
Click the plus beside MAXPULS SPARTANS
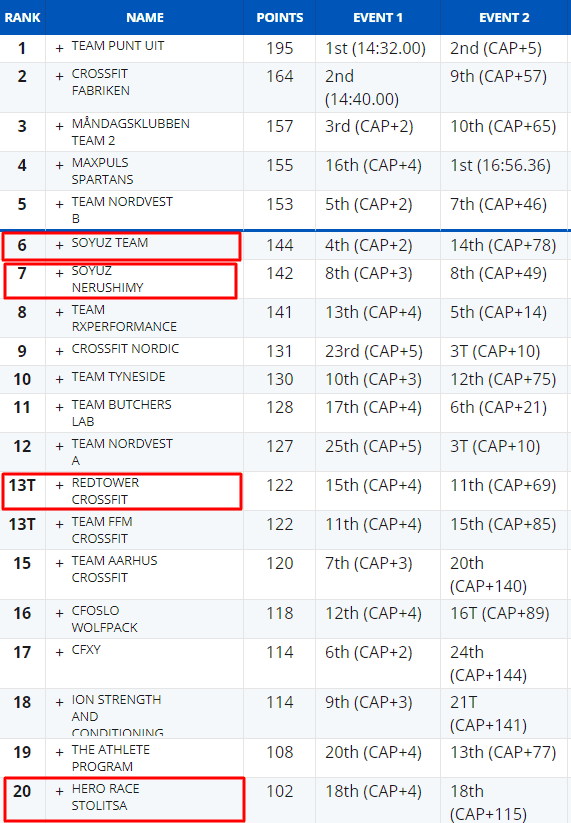click(x=59, y=165)
